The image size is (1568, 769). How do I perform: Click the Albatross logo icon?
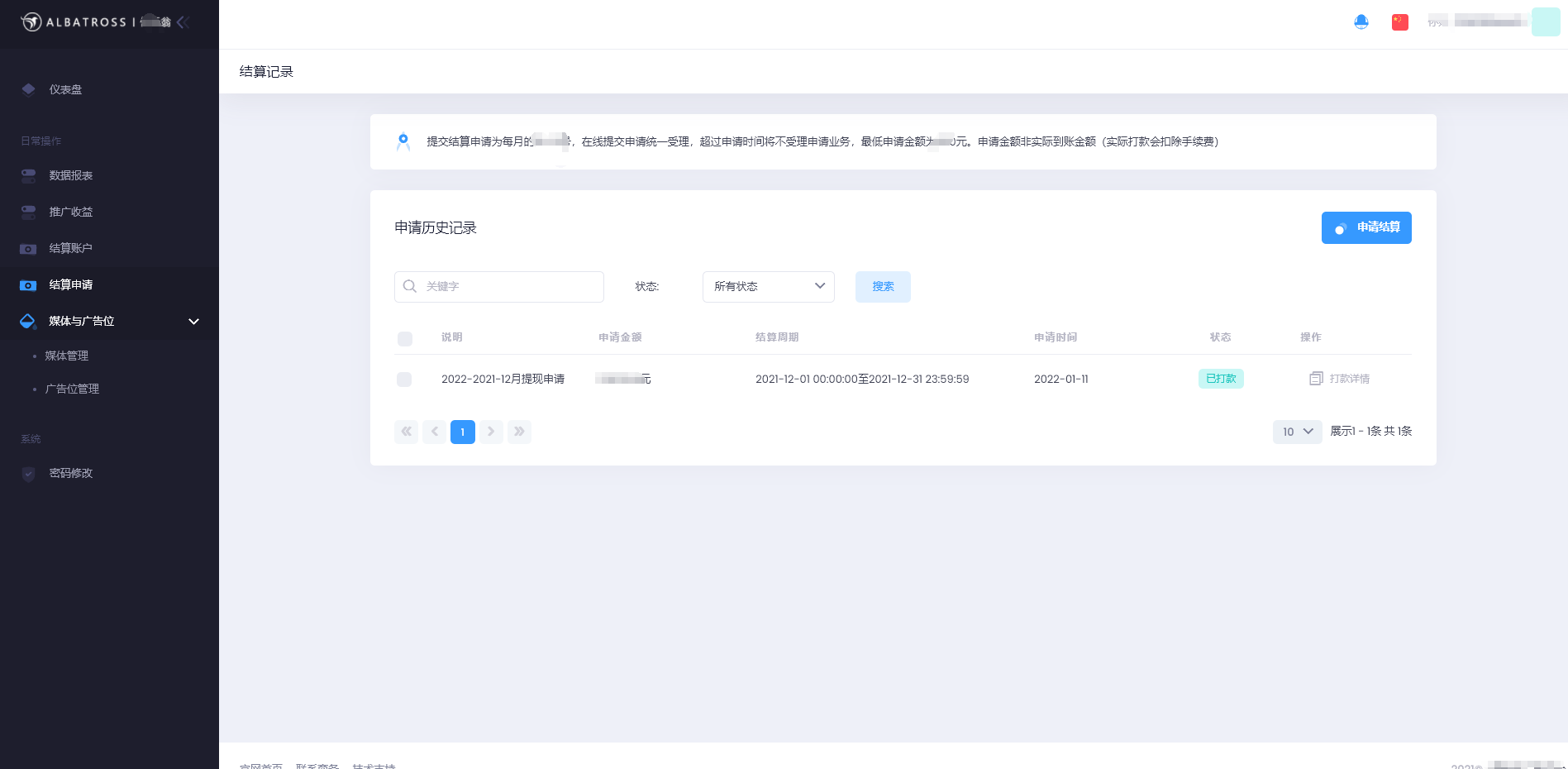[31, 22]
